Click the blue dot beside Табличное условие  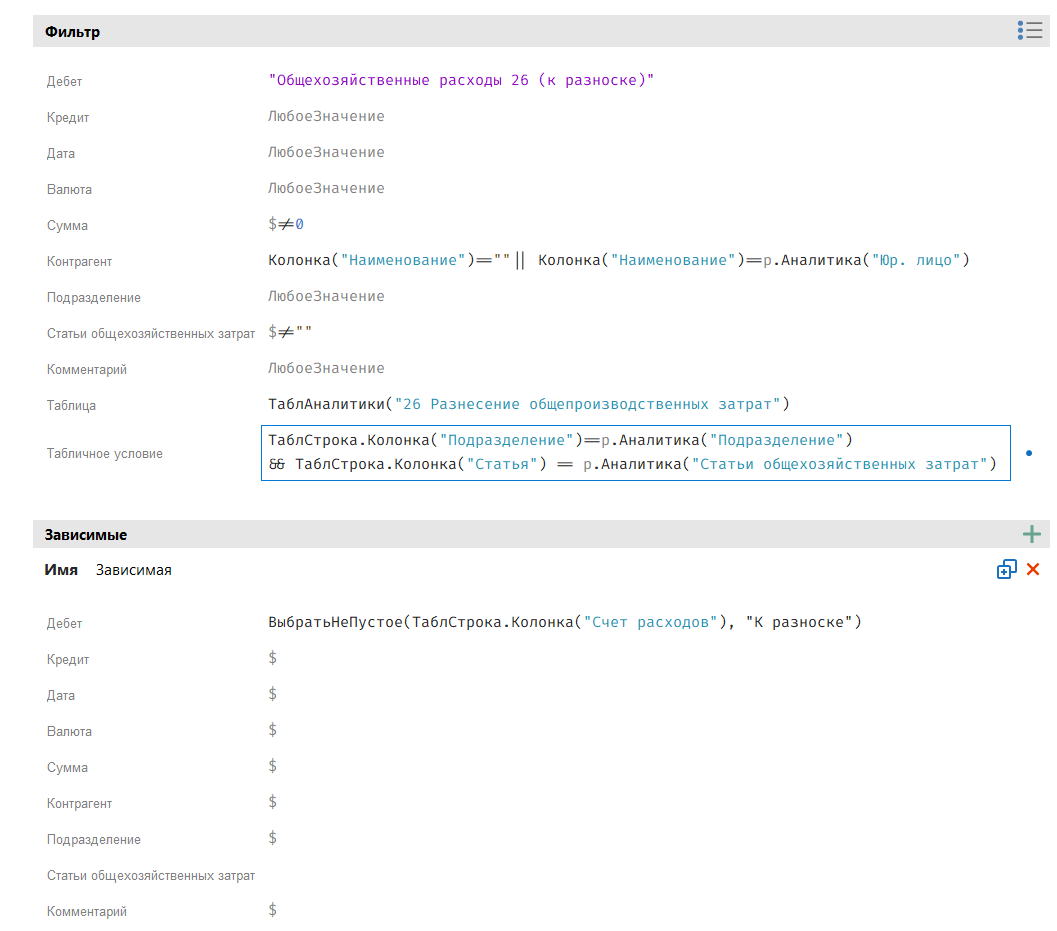(x=1029, y=453)
